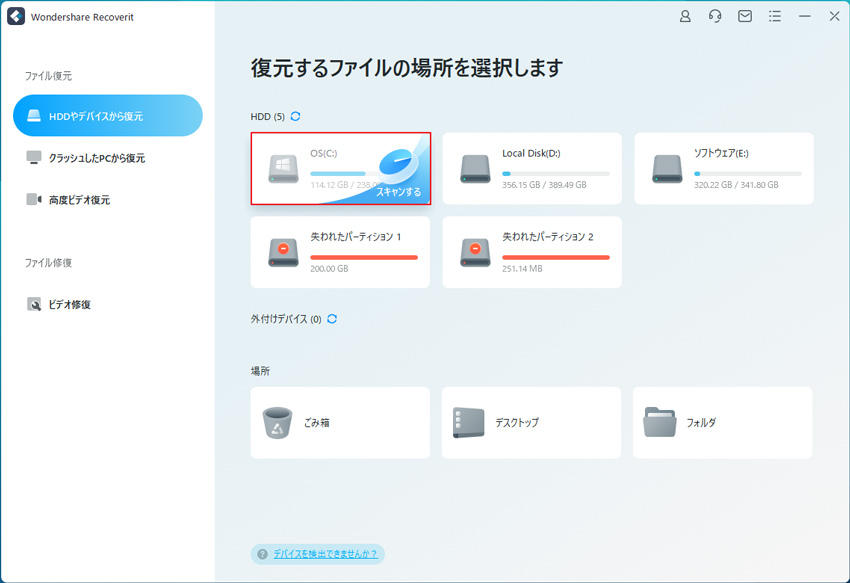Click the 356.15 GB / 389.49 GB text
Screen dimensions: 850x583
pyautogui.click(x=544, y=185)
